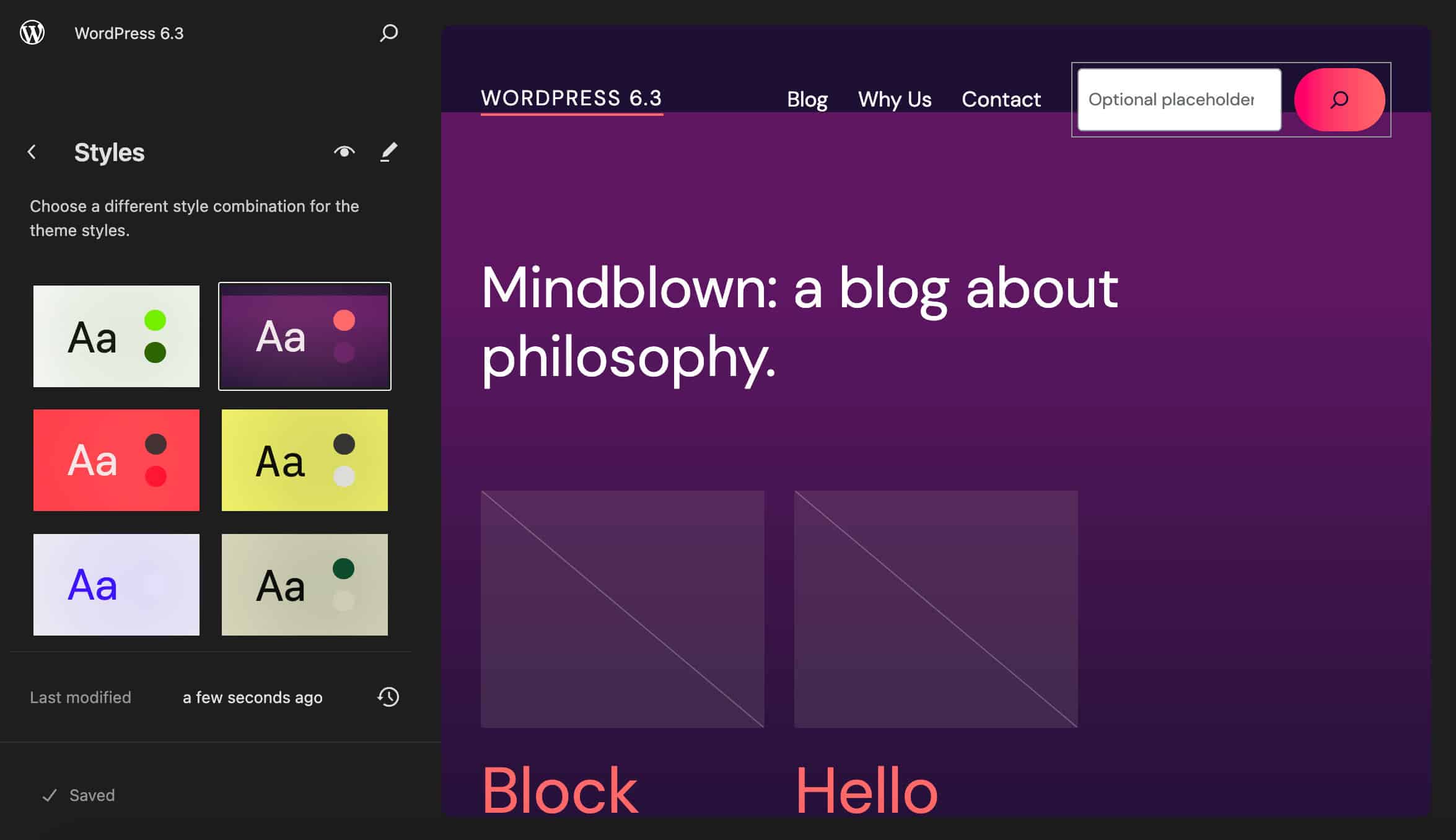The image size is (1456, 840).
Task: Select the red style variation
Action: pyautogui.click(x=116, y=460)
